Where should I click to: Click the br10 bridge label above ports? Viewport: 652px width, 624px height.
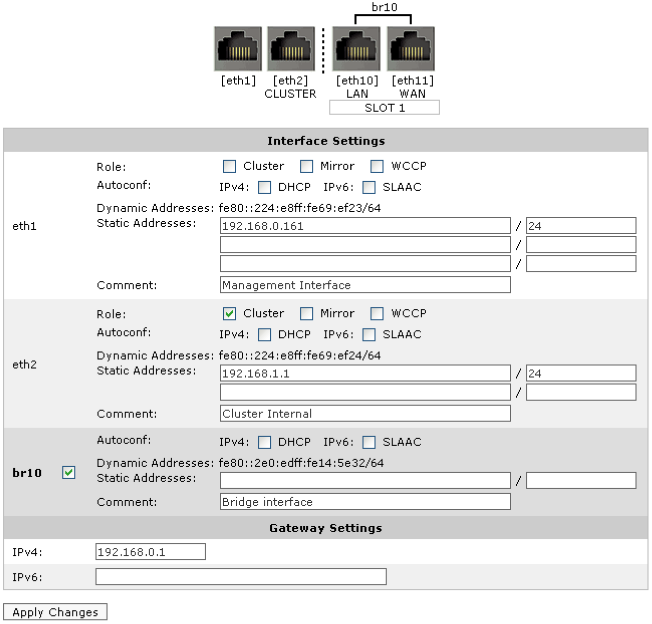coord(384,7)
